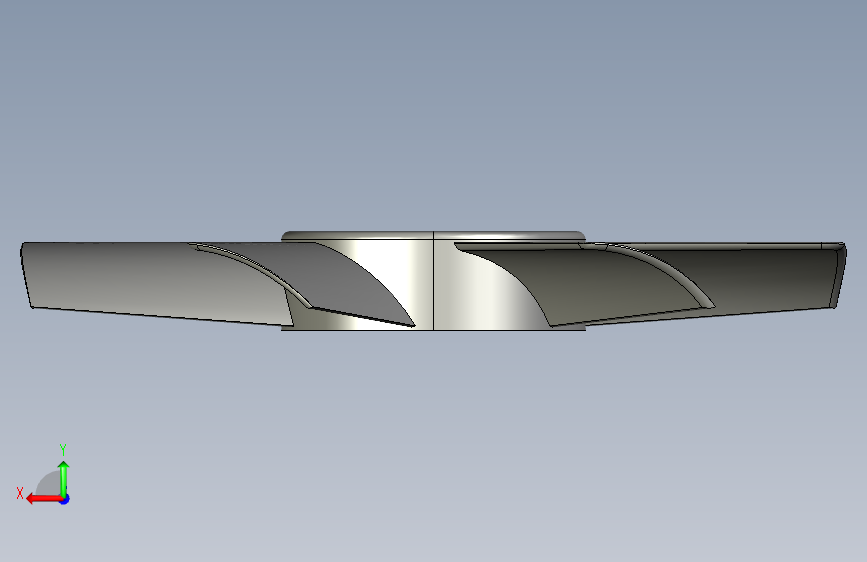This screenshot has height=562, width=867.
Task: Click the red X axis arrow
Action: (x=43, y=499)
